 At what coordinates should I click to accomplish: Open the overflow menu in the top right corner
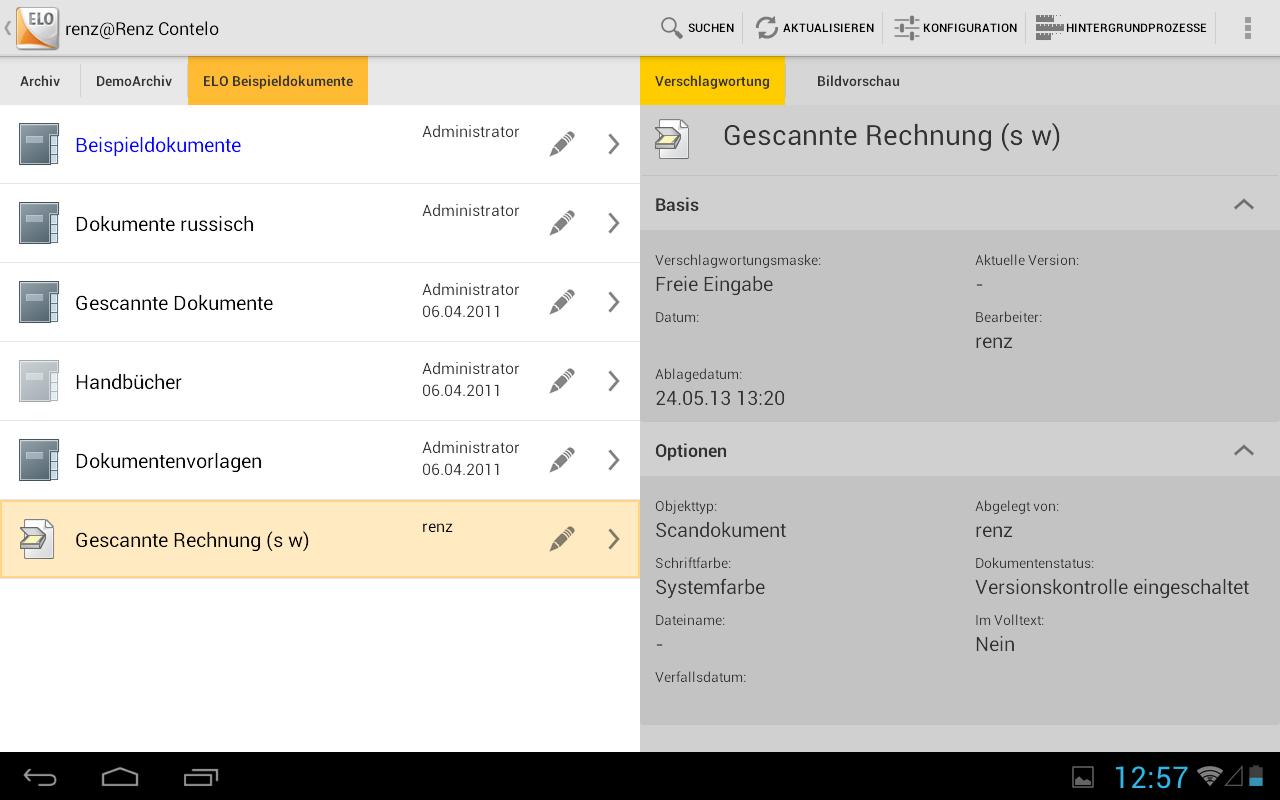pyautogui.click(x=1248, y=28)
